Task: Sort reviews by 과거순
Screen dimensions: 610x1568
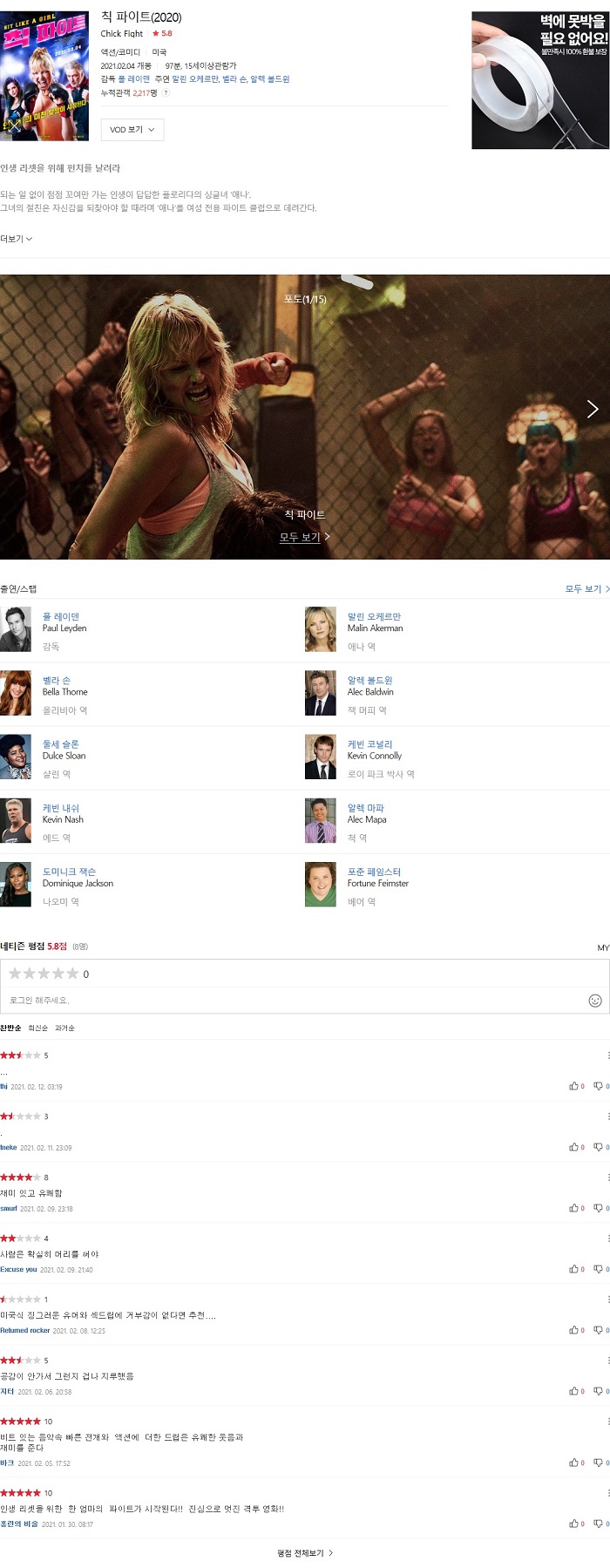Action: (x=64, y=1028)
